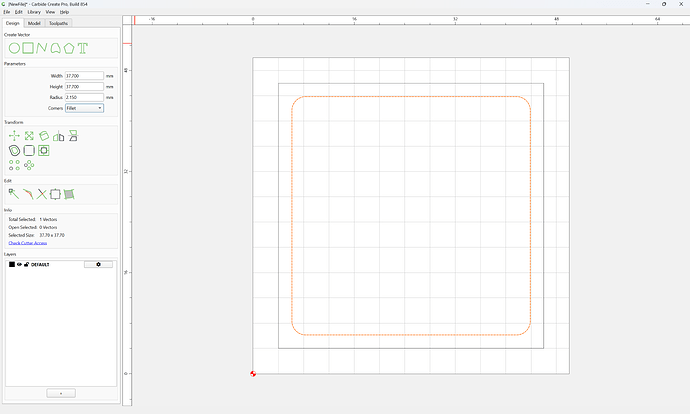Open the Boolean operations tool
Image resolution: width=690 pixels, height=414 pixels.
click(44, 150)
